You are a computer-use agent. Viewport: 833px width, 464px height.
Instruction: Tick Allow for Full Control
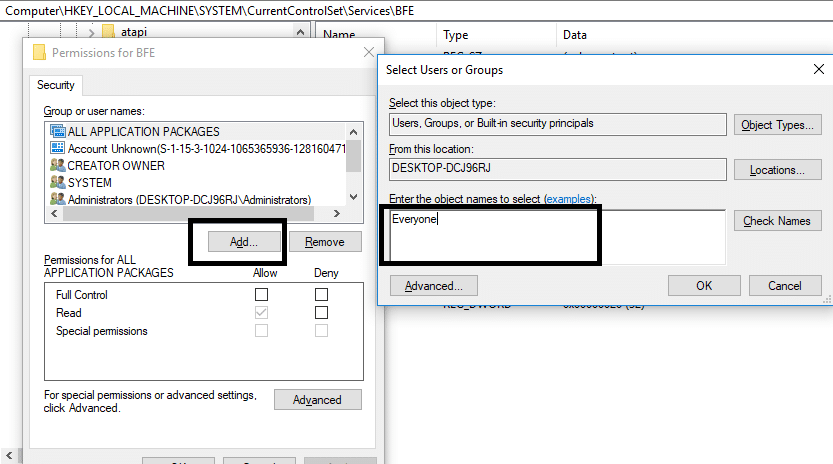(261, 294)
